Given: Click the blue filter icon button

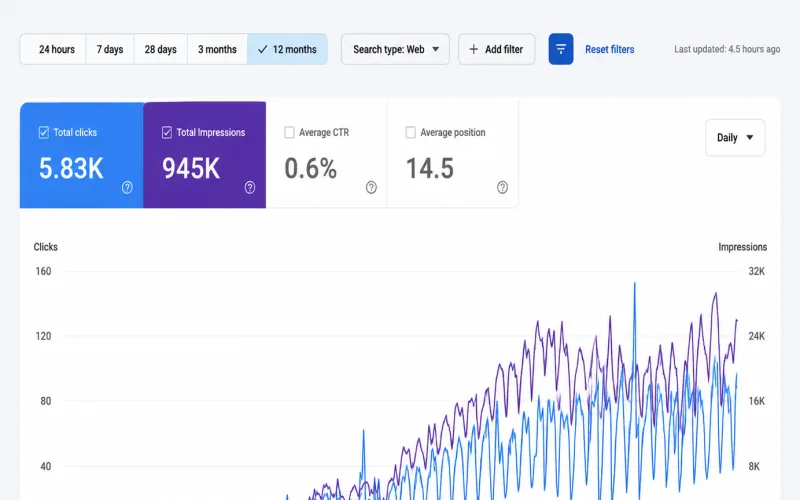Looking at the screenshot, I should (x=561, y=49).
